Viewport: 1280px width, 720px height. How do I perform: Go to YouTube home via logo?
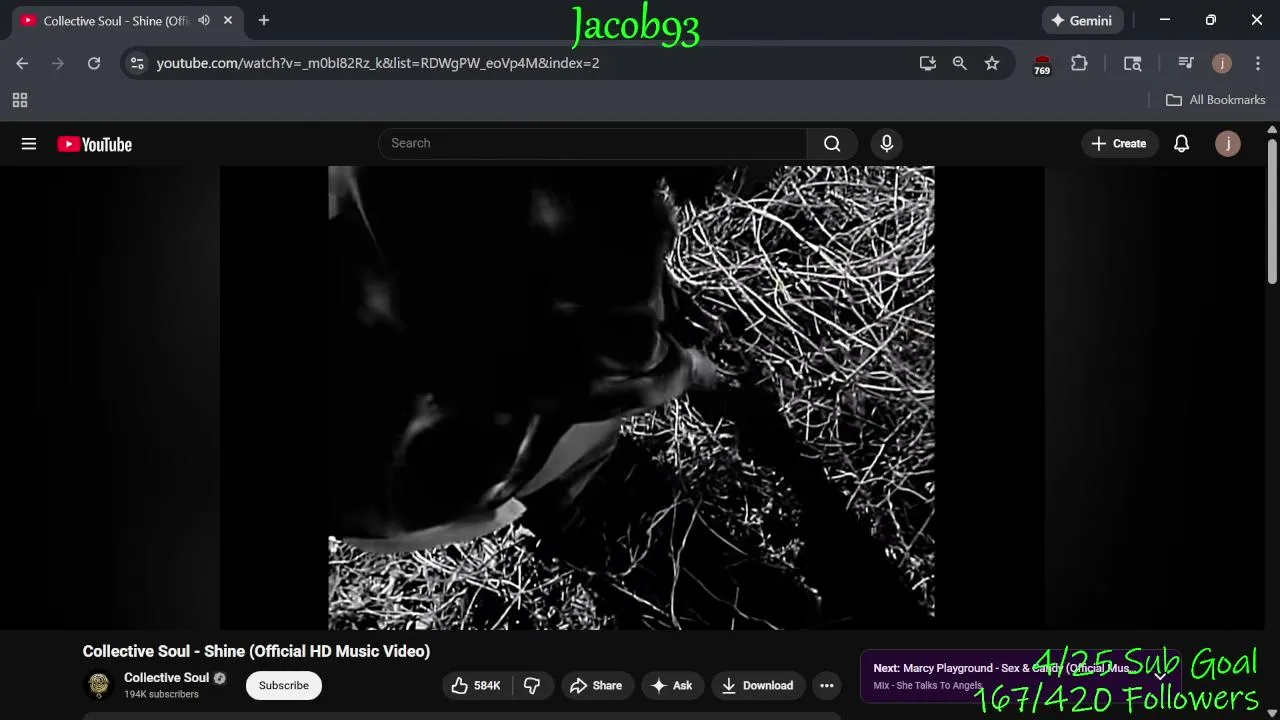[95, 144]
